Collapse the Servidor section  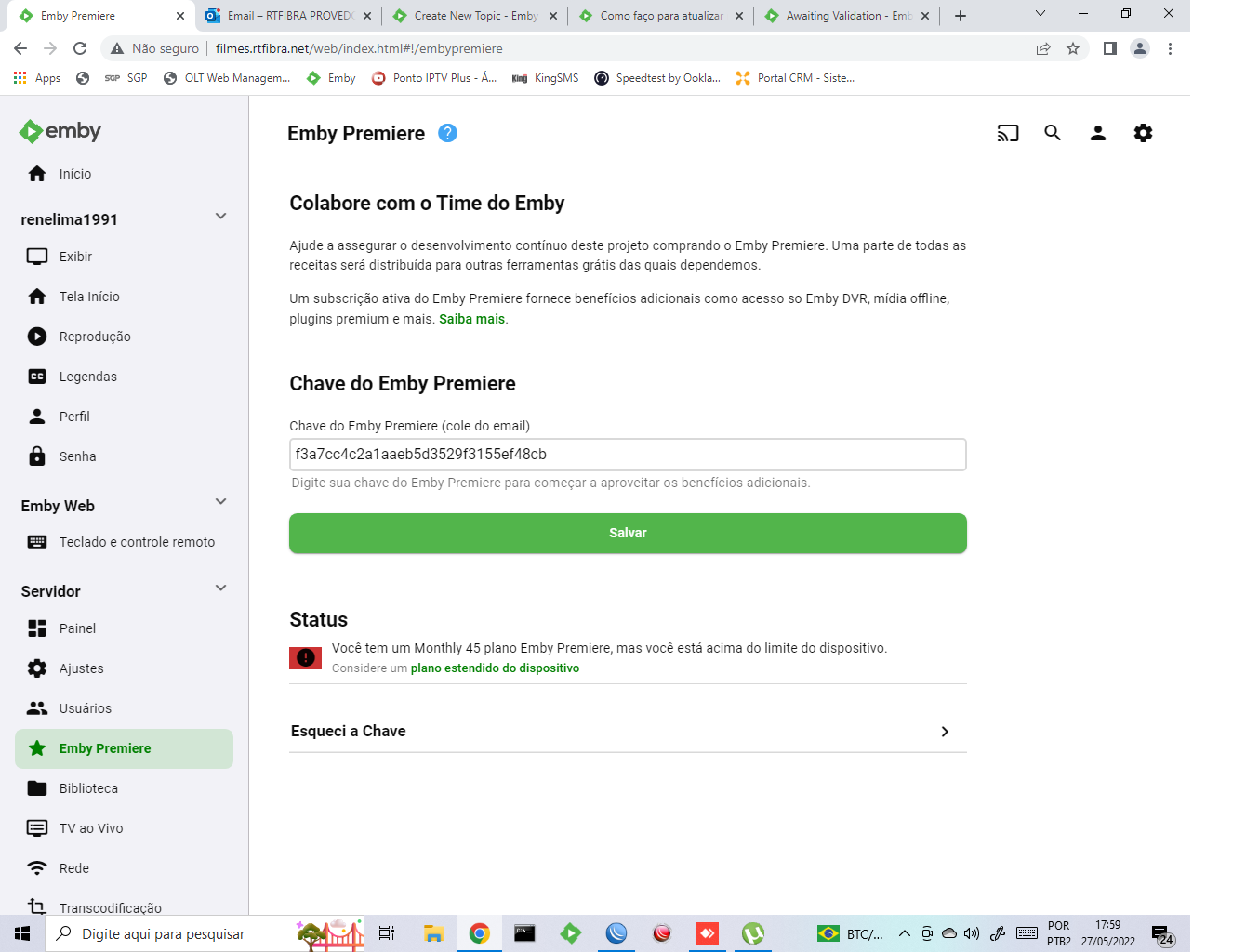point(220,588)
